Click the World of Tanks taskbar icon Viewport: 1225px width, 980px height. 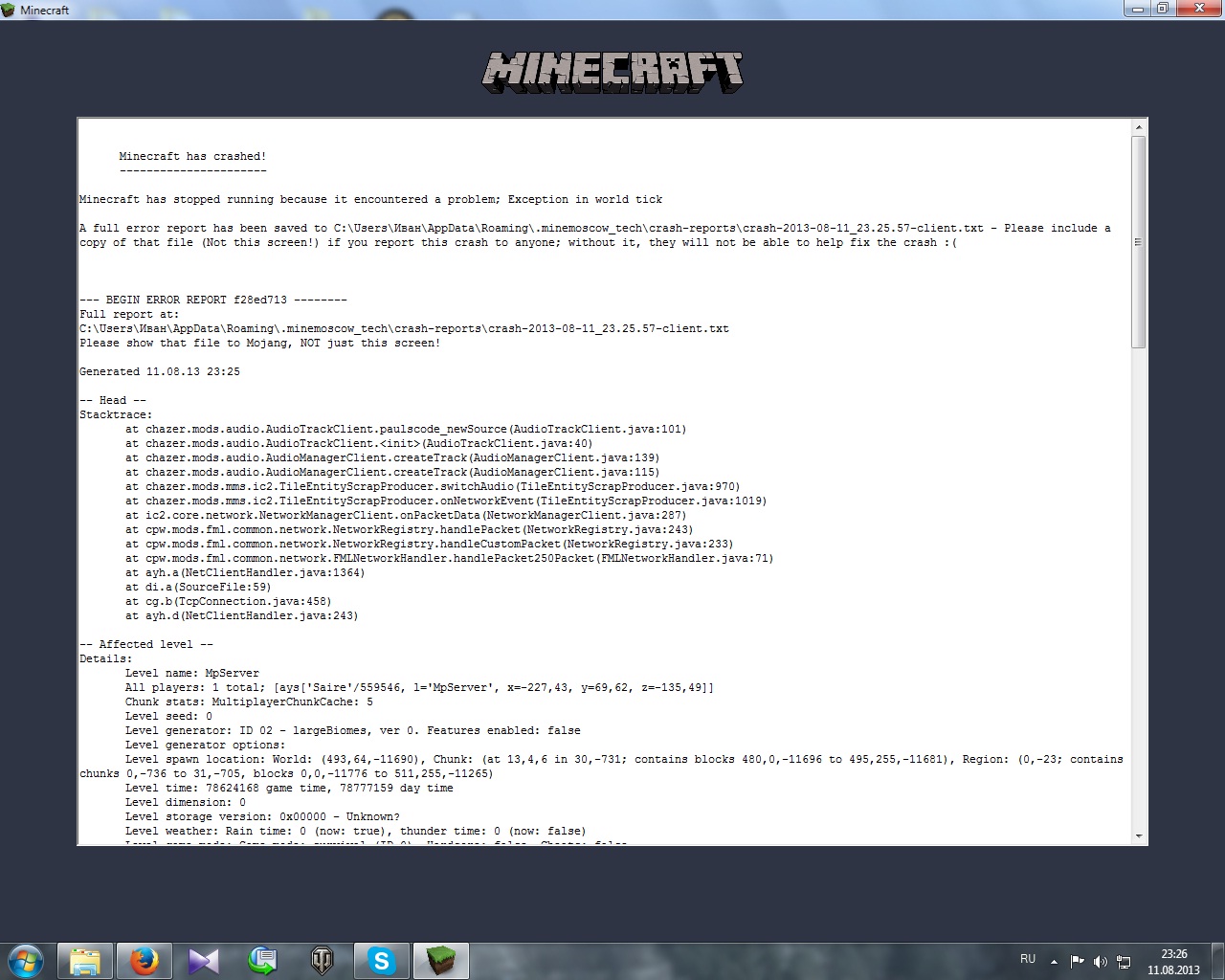(x=323, y=961)
